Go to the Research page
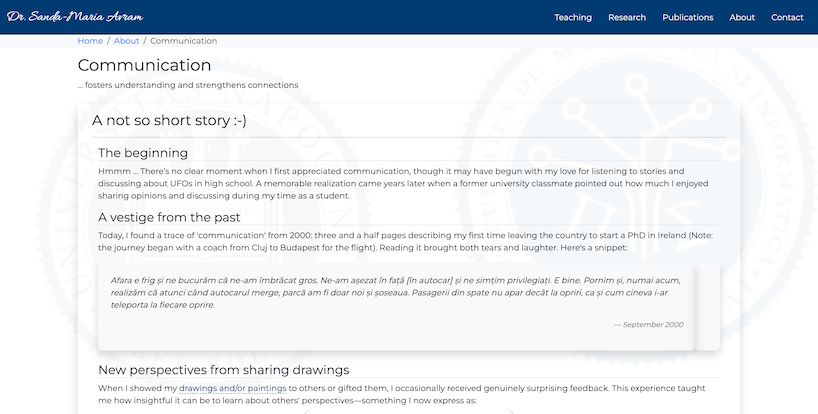 click(x=627, y=17)
